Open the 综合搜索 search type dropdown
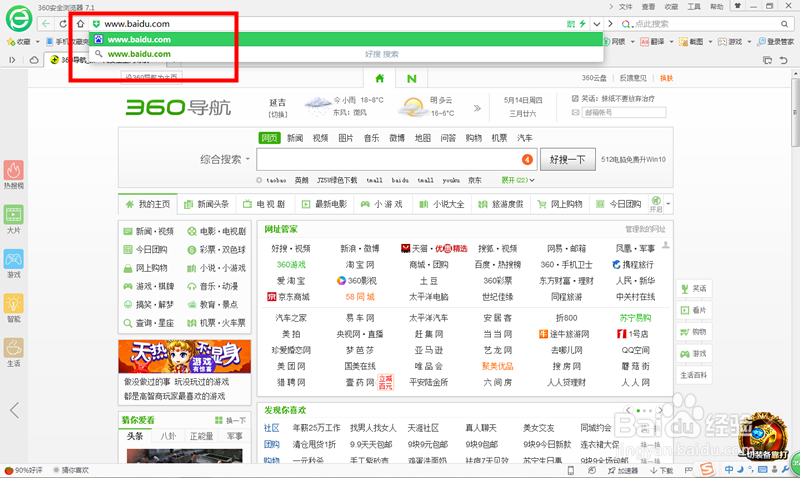This screenshot has height=478, width=800. coord(225,160)
